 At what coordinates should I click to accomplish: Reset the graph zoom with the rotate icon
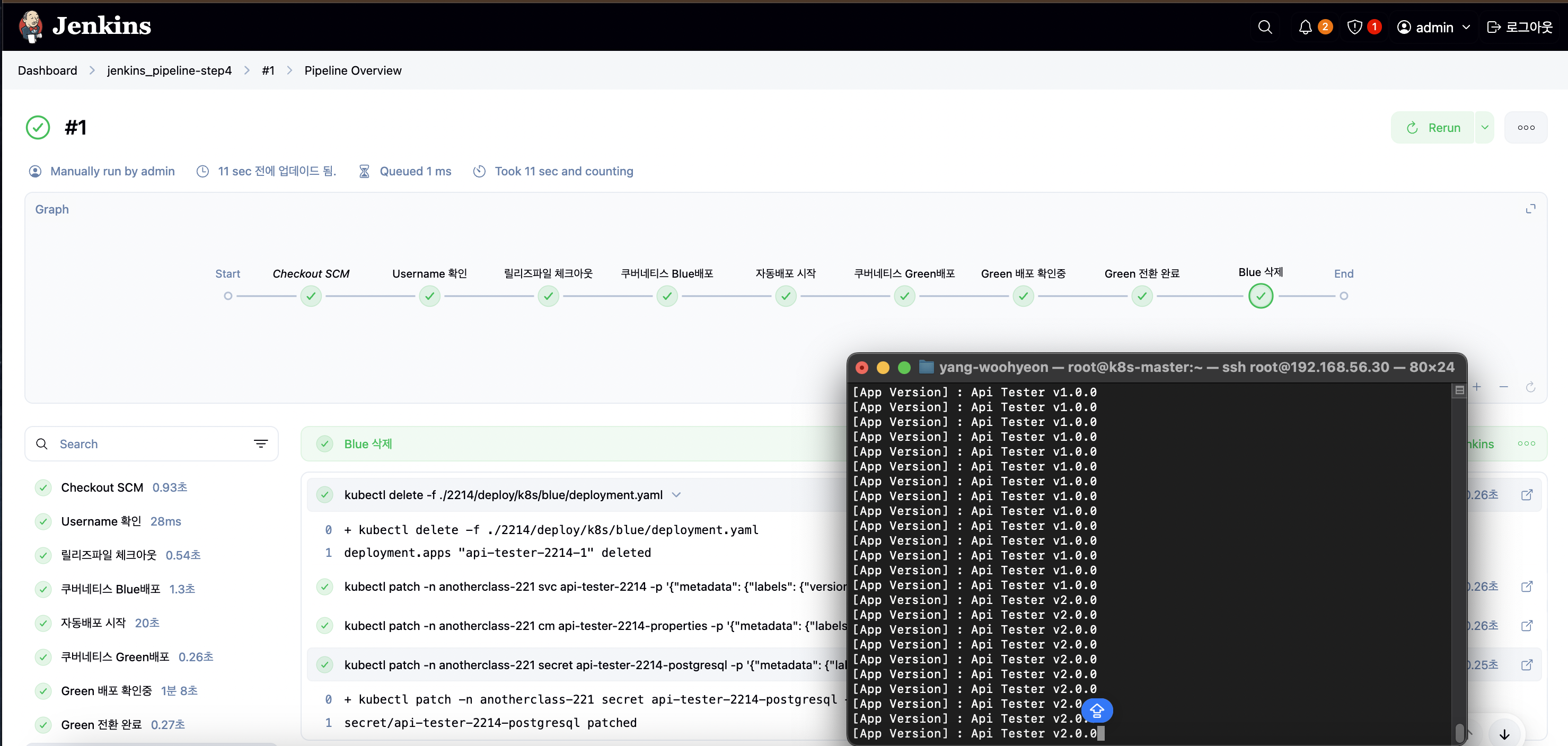point(1530,387)
